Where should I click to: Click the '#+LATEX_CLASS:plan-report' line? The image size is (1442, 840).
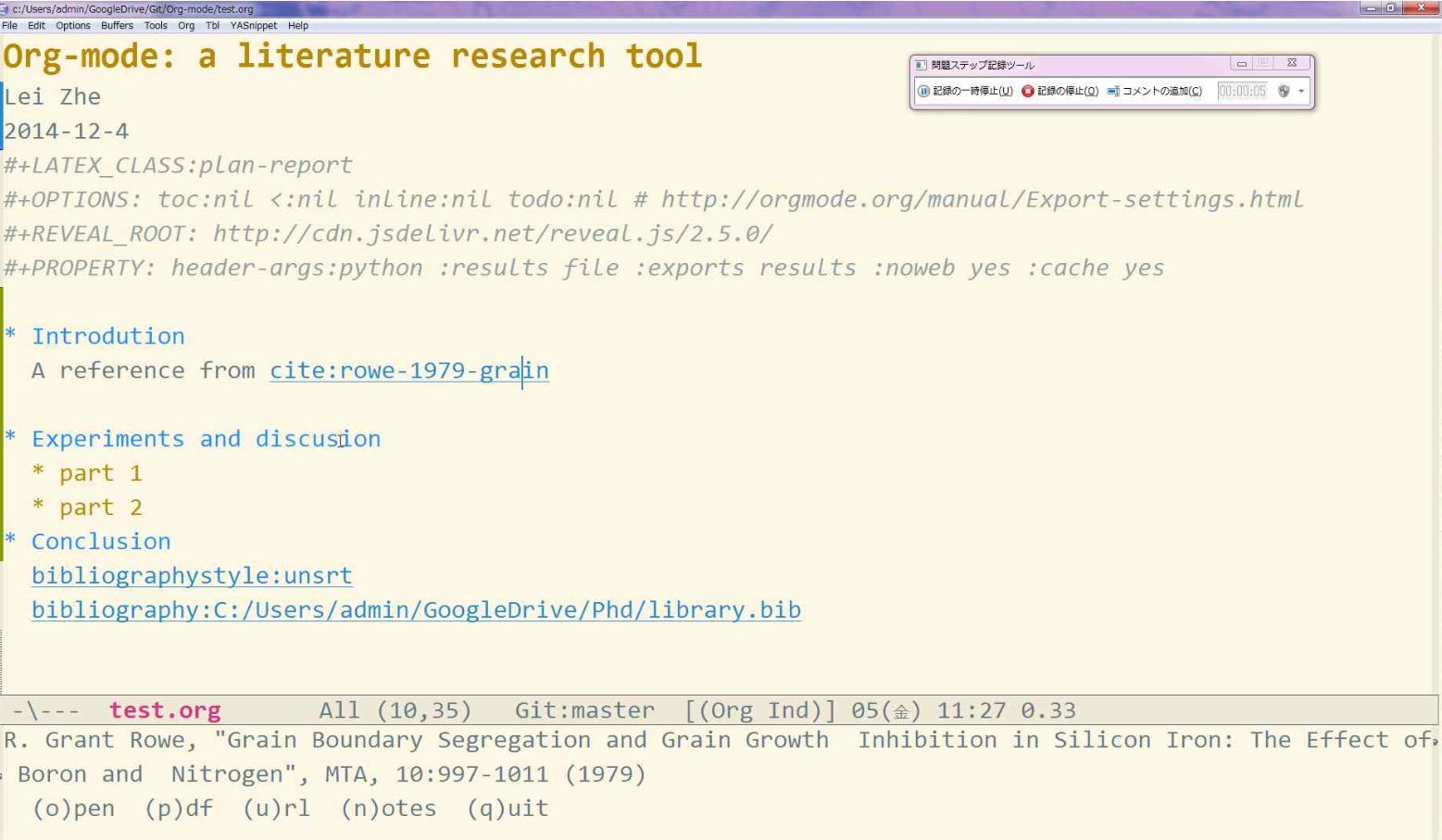[178, 165]
